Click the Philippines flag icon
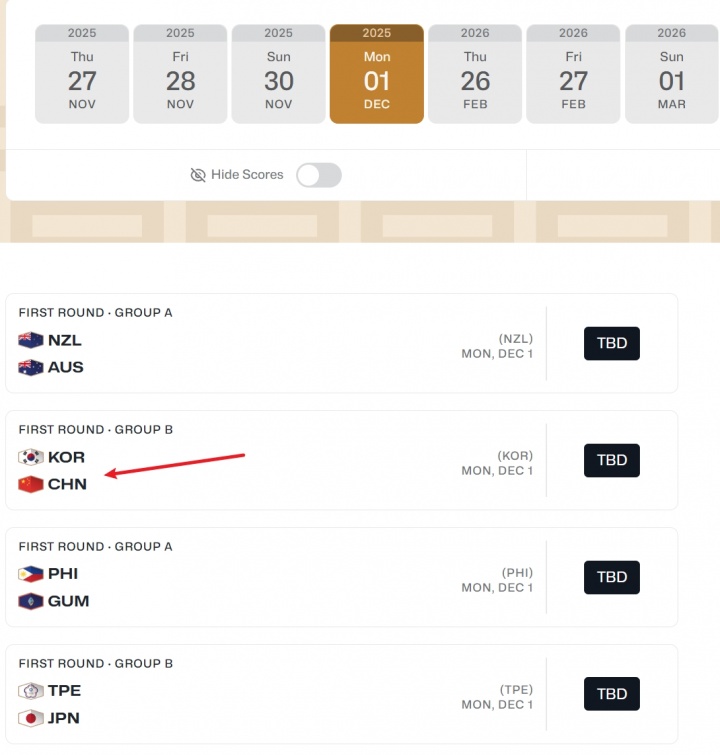This screenshot has width=720, height=755. tap(31, 574)
